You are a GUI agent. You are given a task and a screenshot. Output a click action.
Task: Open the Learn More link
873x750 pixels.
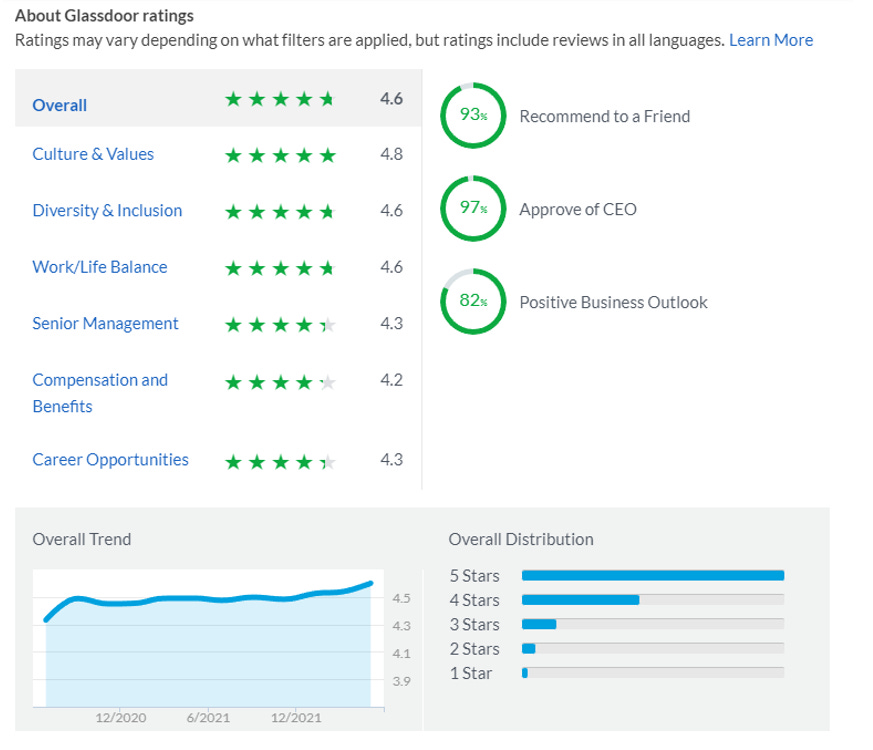click(x=771, y=40)
